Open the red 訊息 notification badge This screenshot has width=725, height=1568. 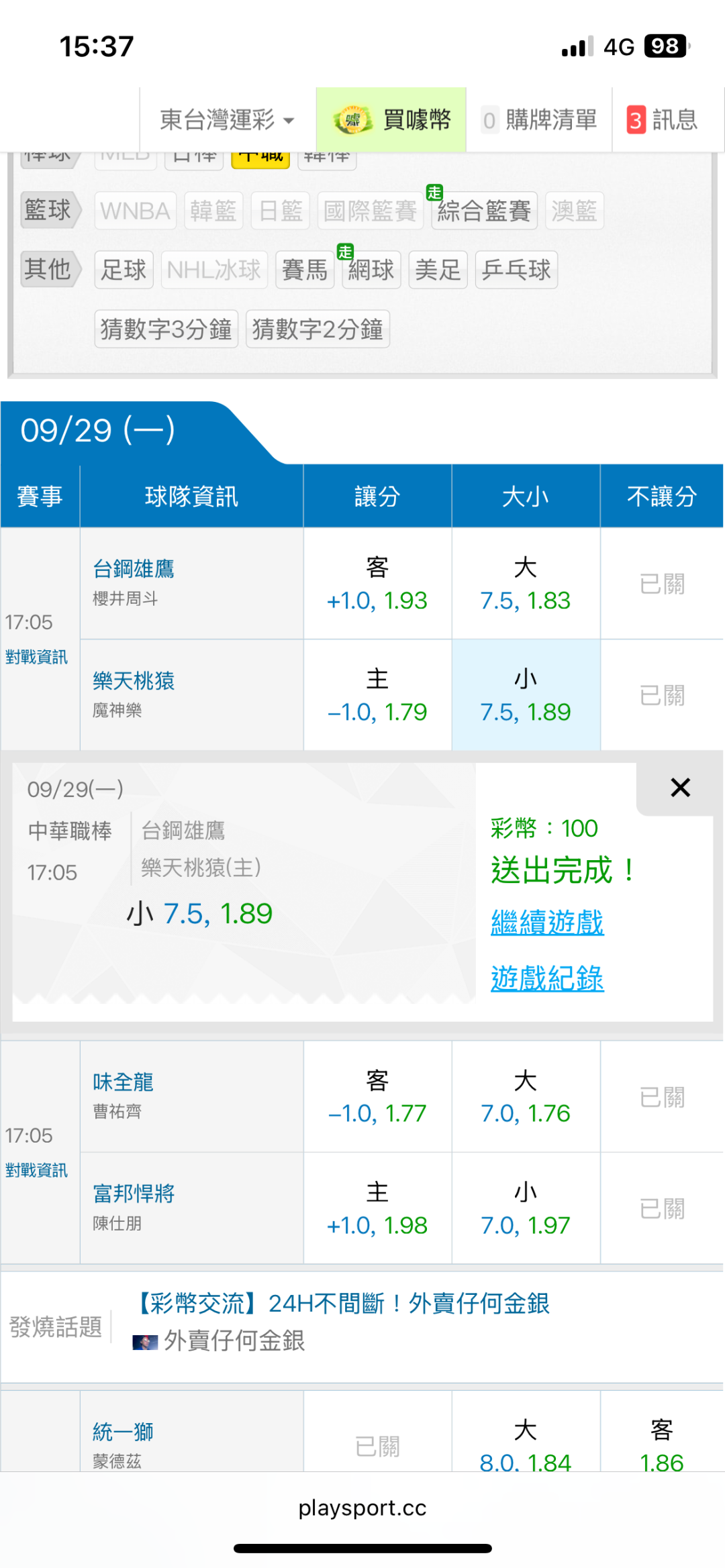pos(636,121)
